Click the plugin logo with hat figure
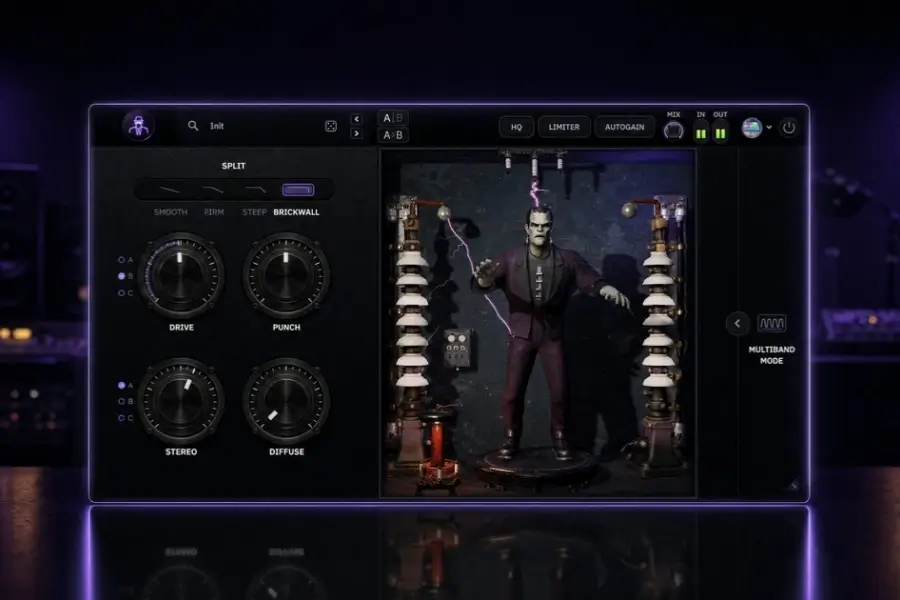The image size is (900, 600). 138,126
